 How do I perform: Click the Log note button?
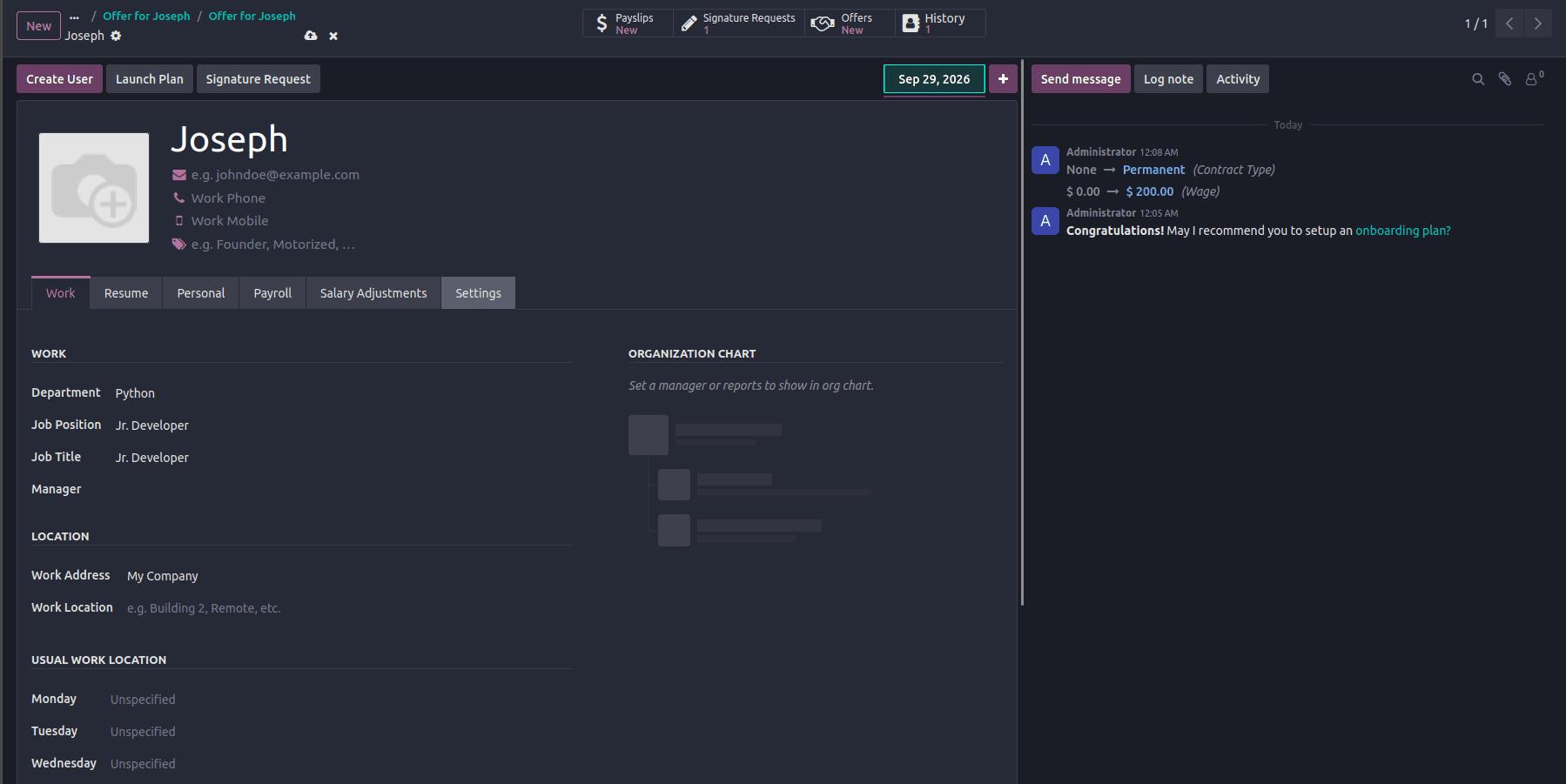point(1168,79)
